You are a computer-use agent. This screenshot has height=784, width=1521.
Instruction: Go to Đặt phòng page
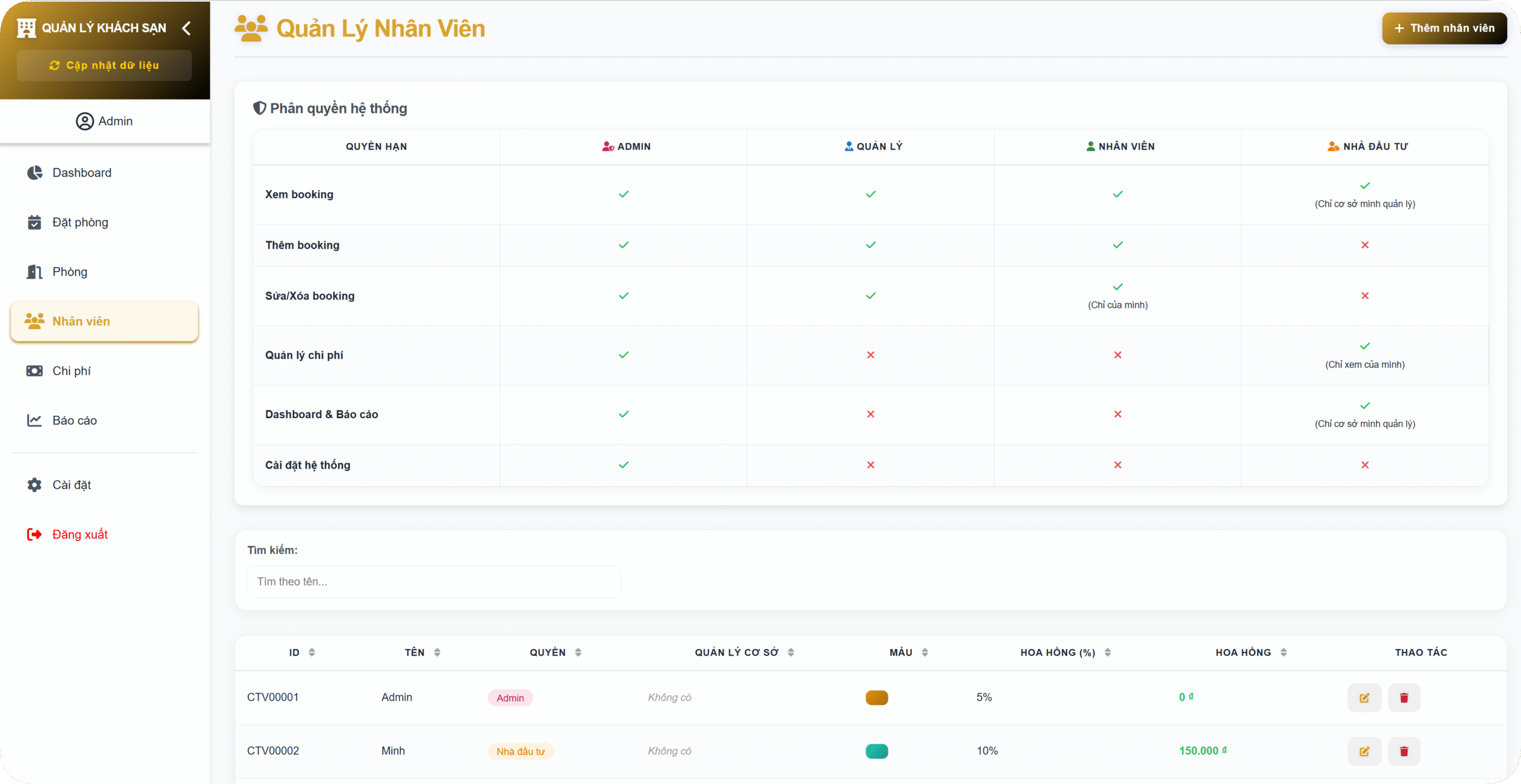point(80,222)
